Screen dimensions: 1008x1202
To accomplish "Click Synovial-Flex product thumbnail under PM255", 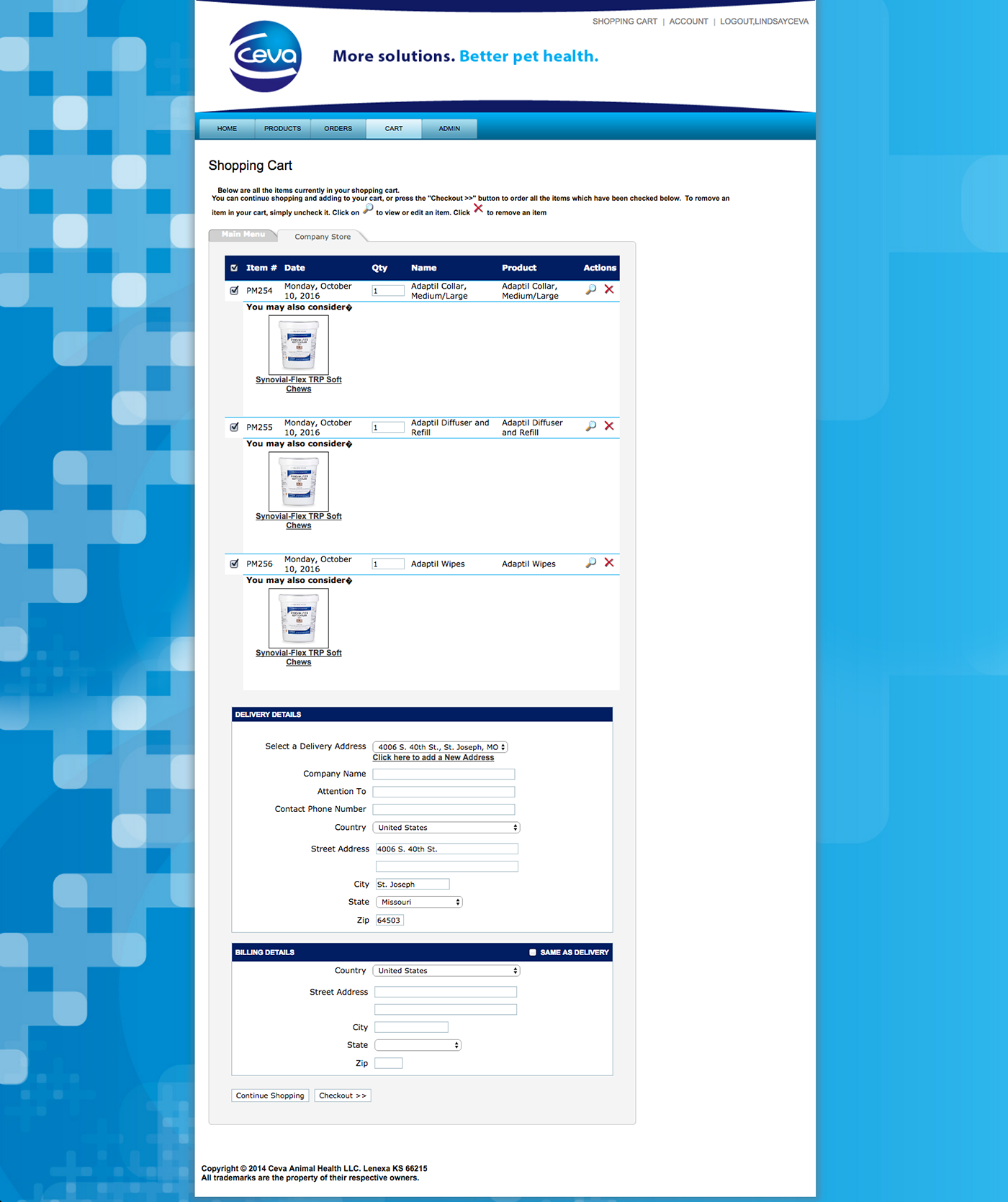I will coord(299,482).
